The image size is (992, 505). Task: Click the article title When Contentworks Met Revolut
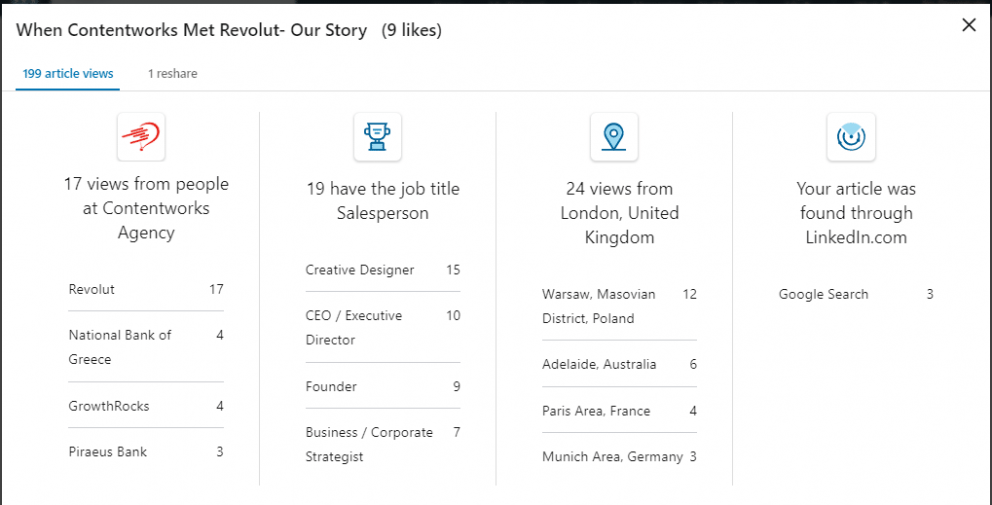coord(192,30)
